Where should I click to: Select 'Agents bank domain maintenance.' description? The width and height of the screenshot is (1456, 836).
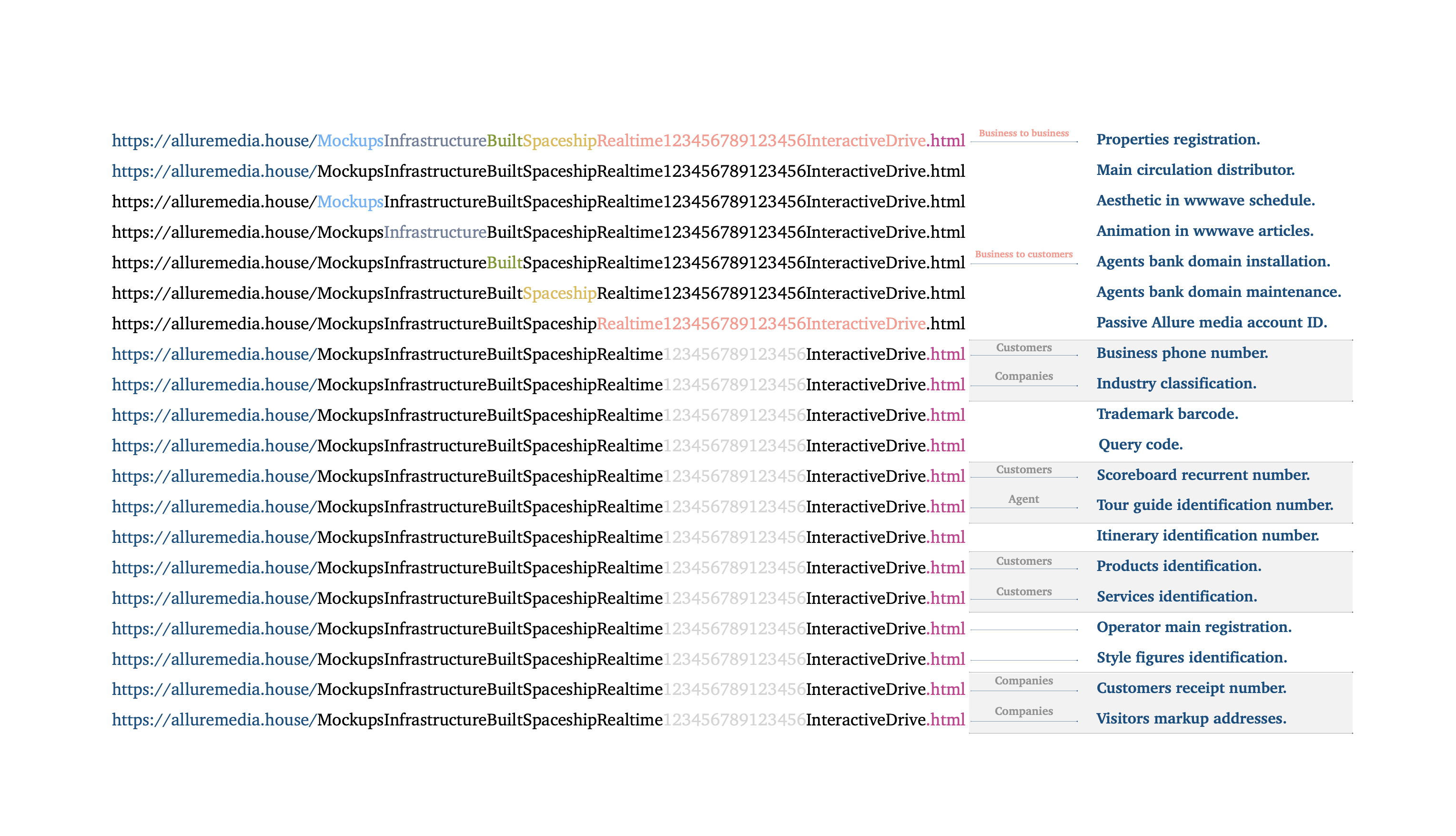tap(1218, 292)
